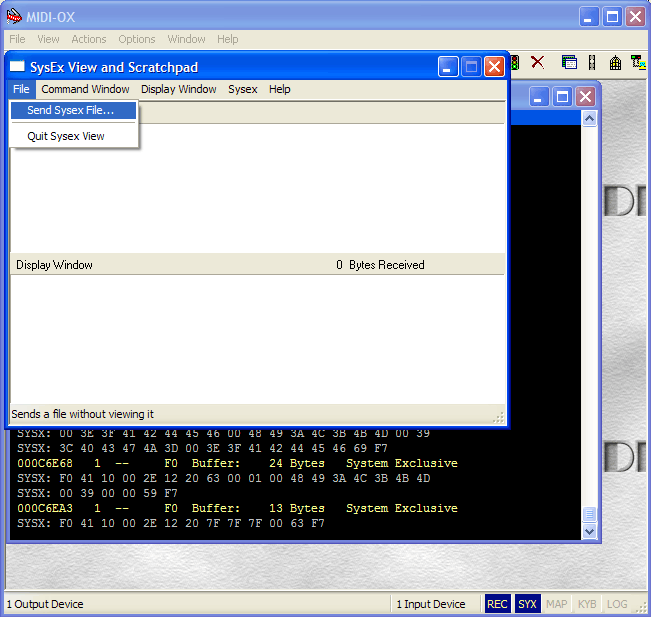Click the dark red X toolbar icon
Screen dimensions: 651x617
[x=538, y=63]
